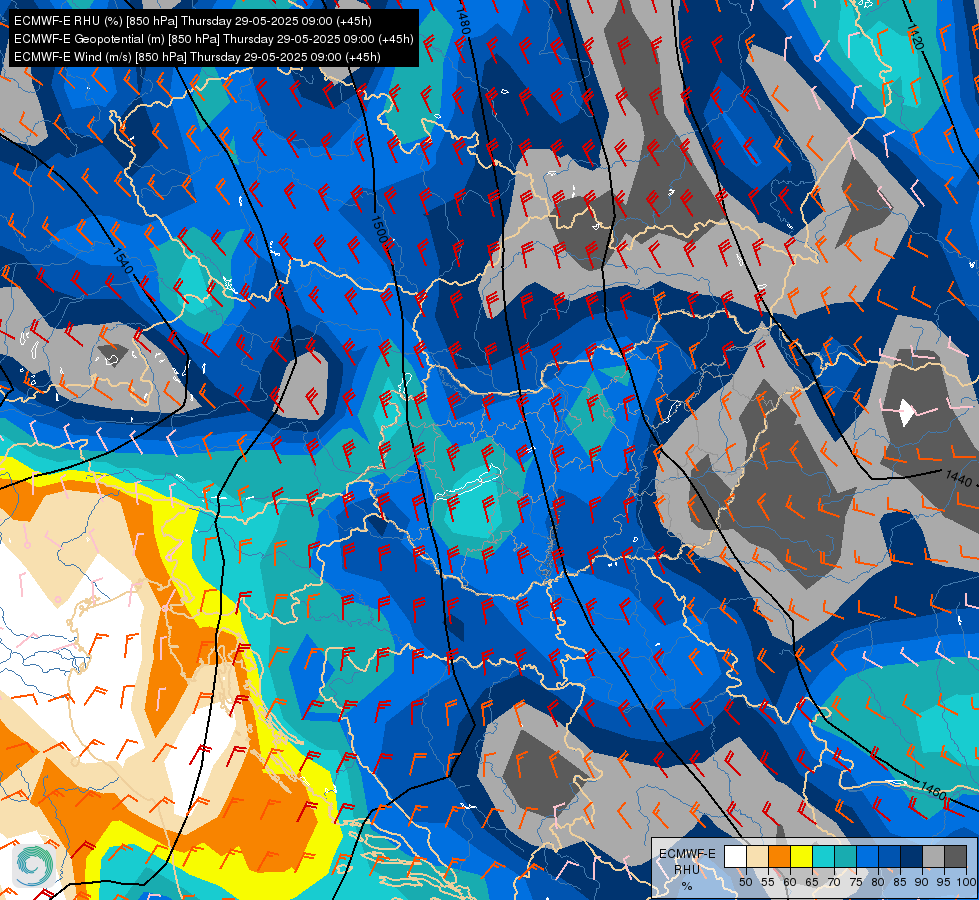Select the navy 85-90 legend swatch
This screenshot has width=979, height=900.
click(x=912, y=856)
